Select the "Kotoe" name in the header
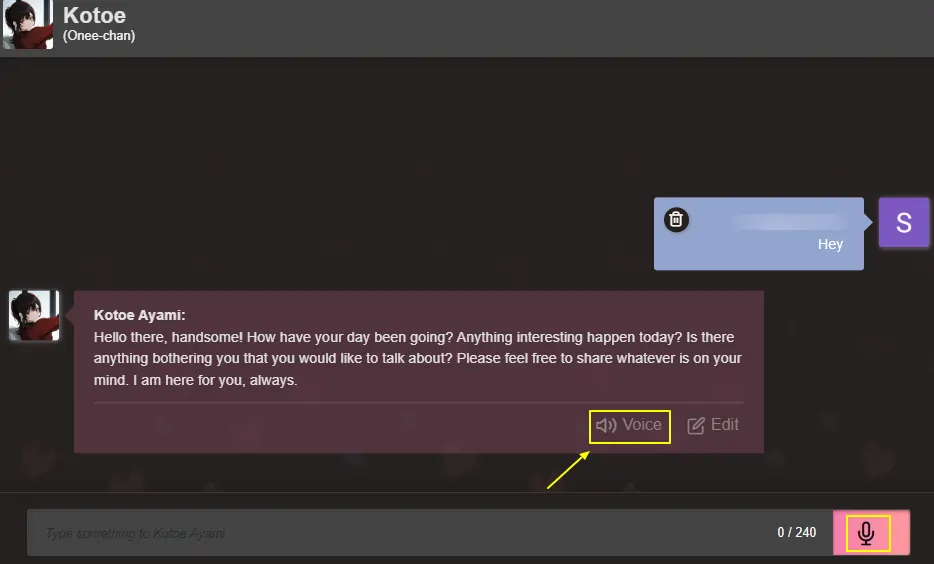Screen dimensions: 934x564 tap(94, 16)
